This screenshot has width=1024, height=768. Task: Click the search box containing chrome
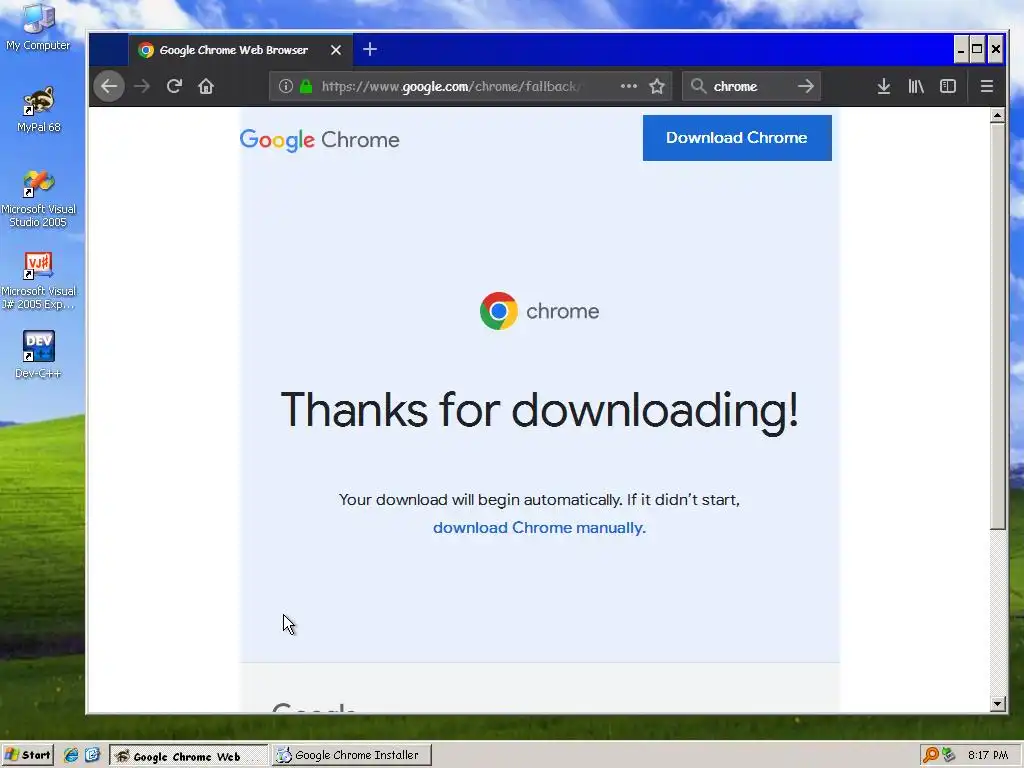(x=751, y=86)
